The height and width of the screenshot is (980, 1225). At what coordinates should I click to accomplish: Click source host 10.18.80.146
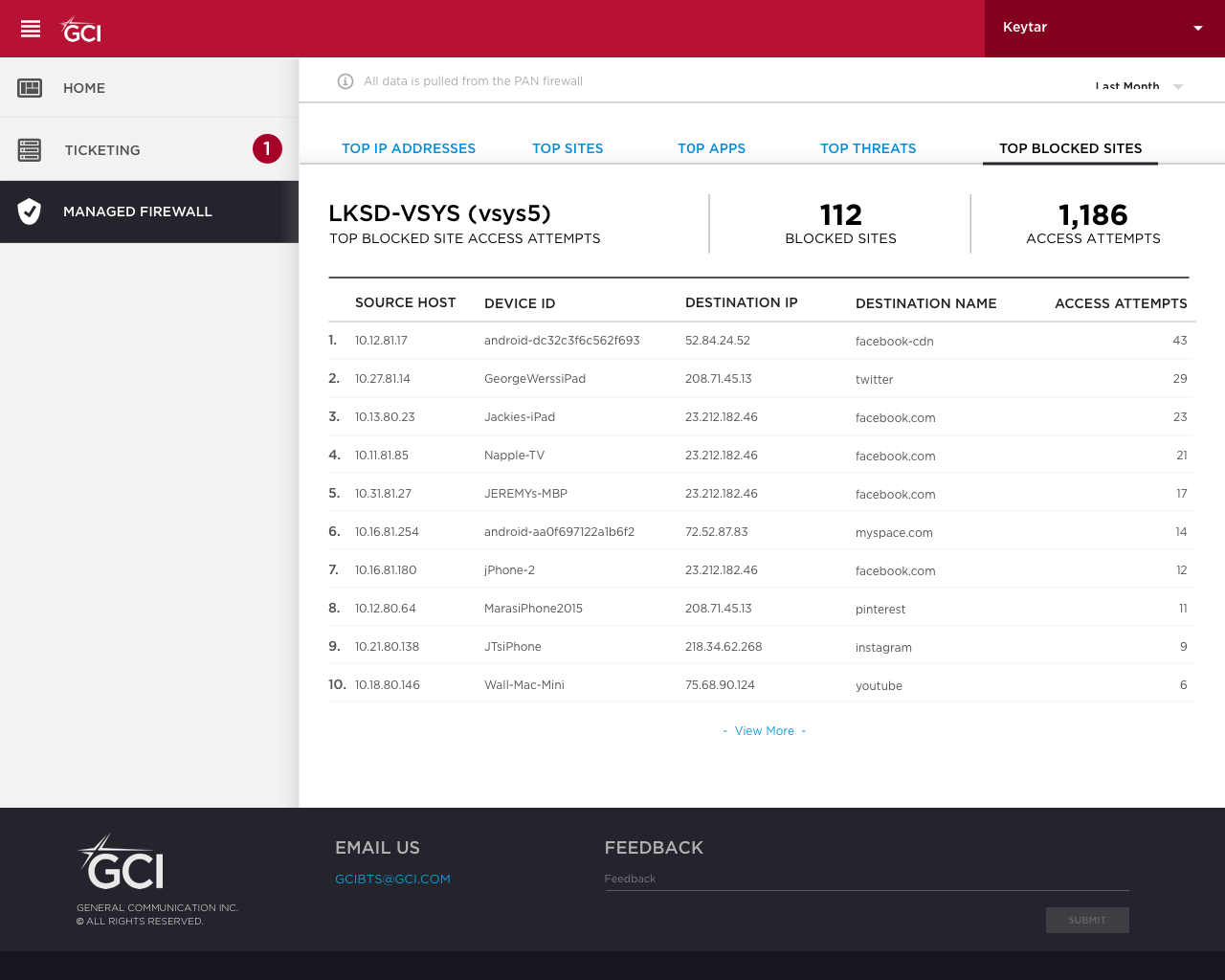coord(388,685)
